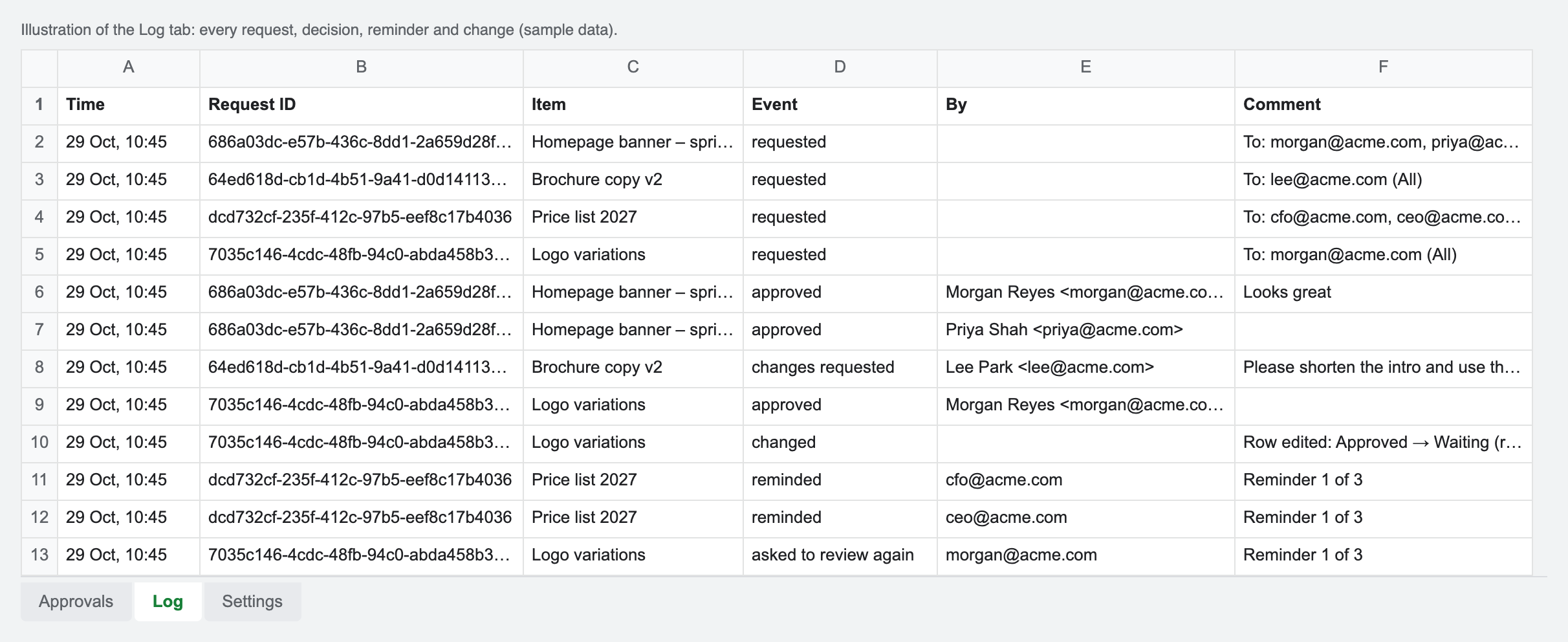Select column E header
The width and height of the screenshot is (1568, 642).
point(1086,67)
